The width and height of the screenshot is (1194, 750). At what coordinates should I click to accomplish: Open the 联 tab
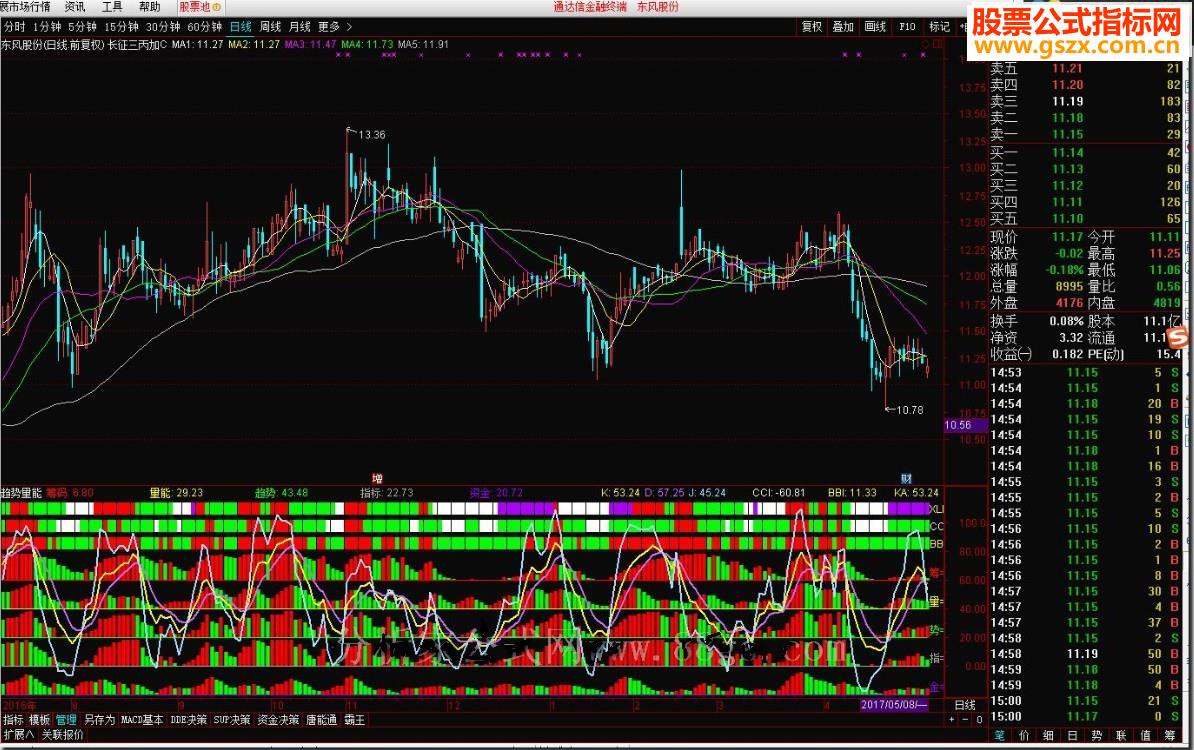coord(1121,736)
